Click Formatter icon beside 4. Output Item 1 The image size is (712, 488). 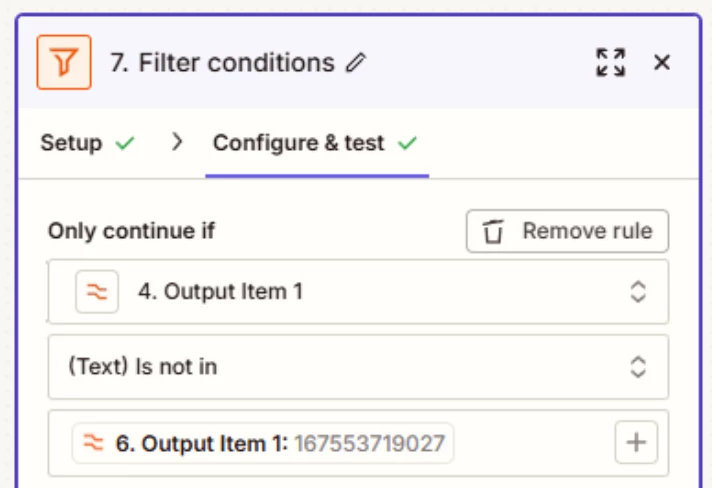(x=97, y=292)
